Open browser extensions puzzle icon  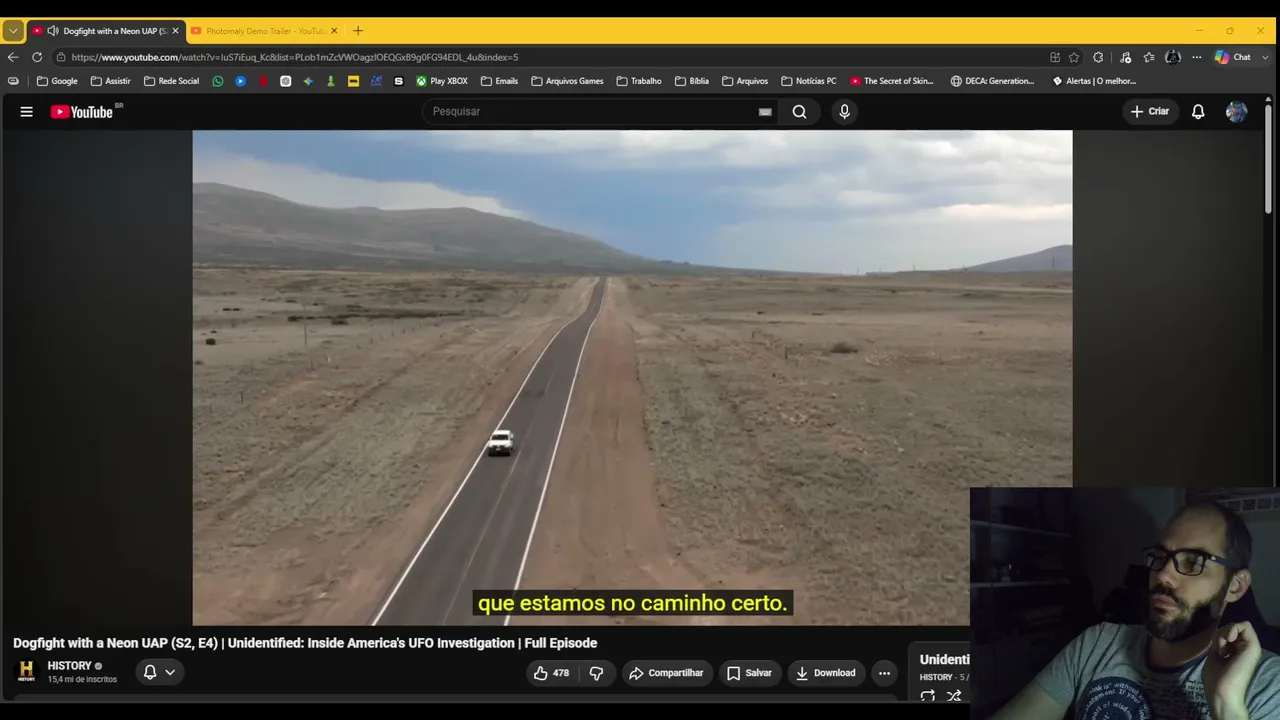[x=1098, y=57]
